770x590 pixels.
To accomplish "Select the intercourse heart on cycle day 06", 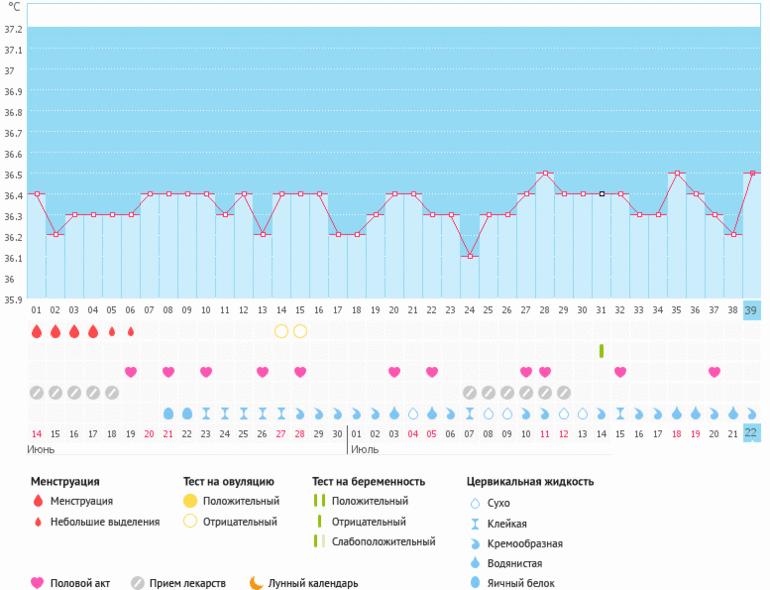I will pyautogui.click(x=130, y=372).
